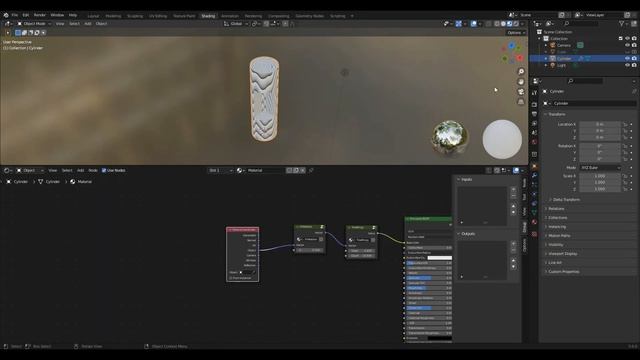640x360 pixels.
Task: Open the Global transform orientation dropdown
Action: pyautogui.click(x=236, y=24)
